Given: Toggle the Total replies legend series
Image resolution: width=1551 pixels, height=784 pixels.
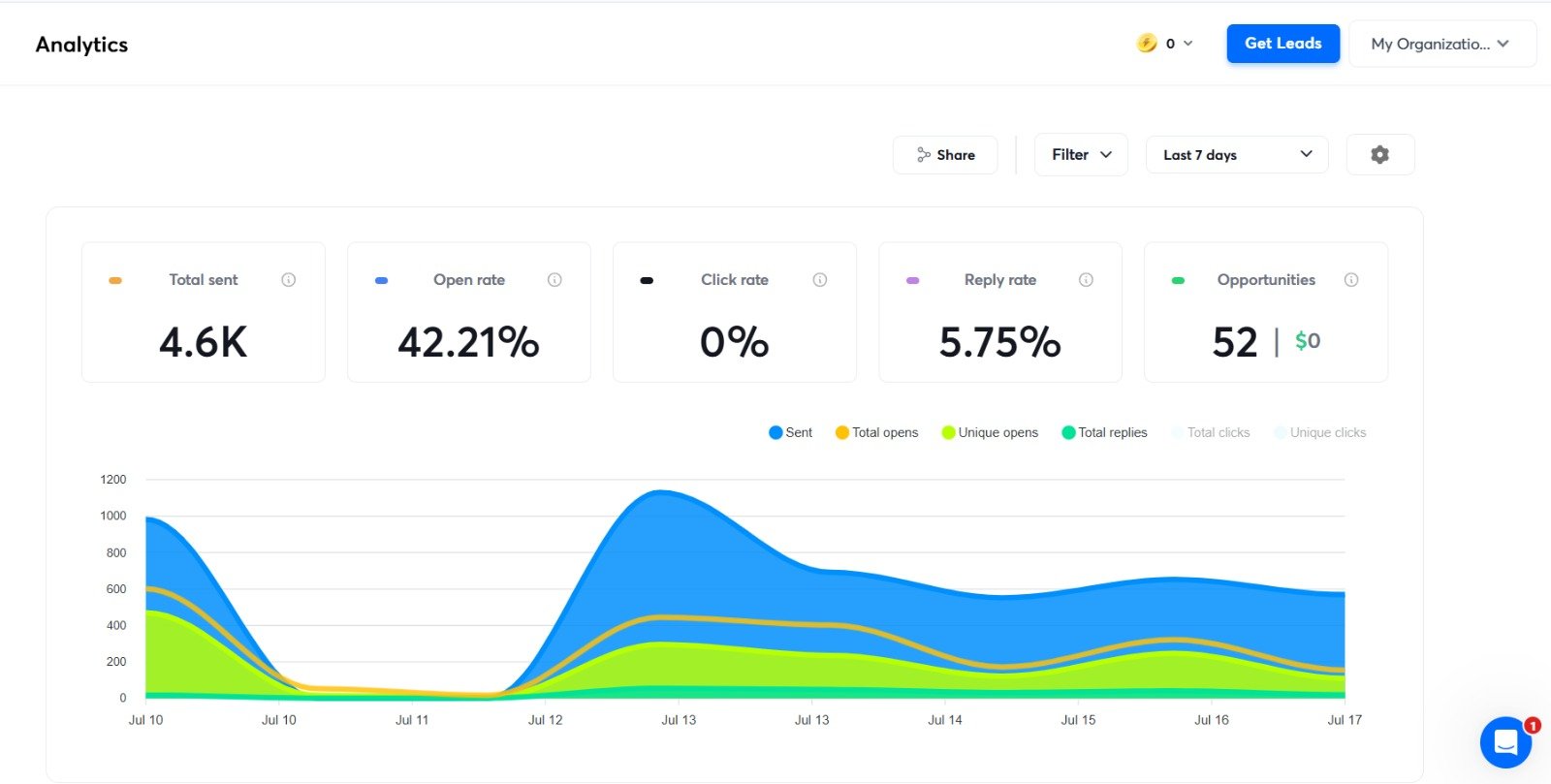Looking at the screenshot, I should (x=1104, y=433).
